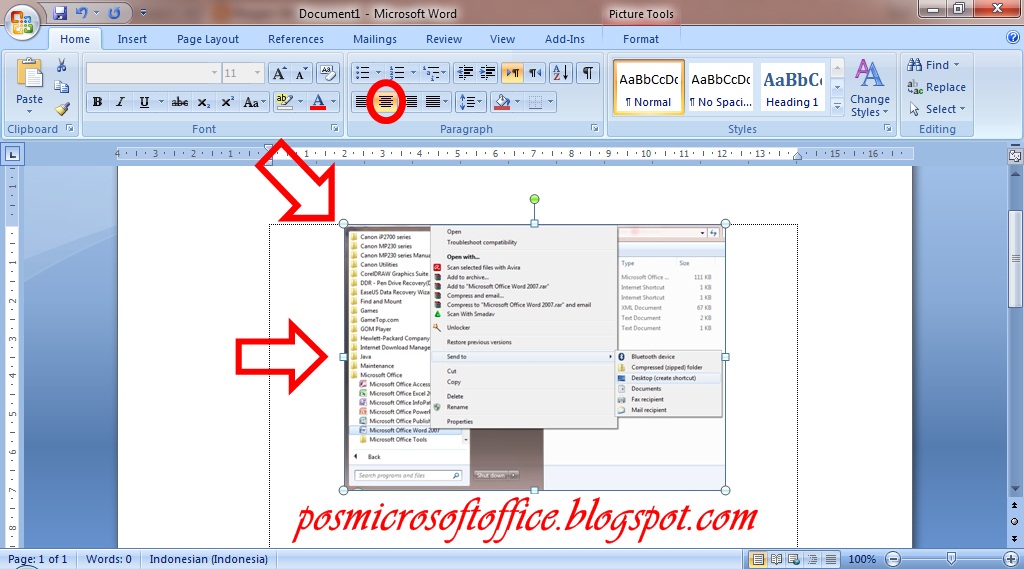Expand numbering list dropdown arrow
The image size is (1024, 569).
point(413,73)
